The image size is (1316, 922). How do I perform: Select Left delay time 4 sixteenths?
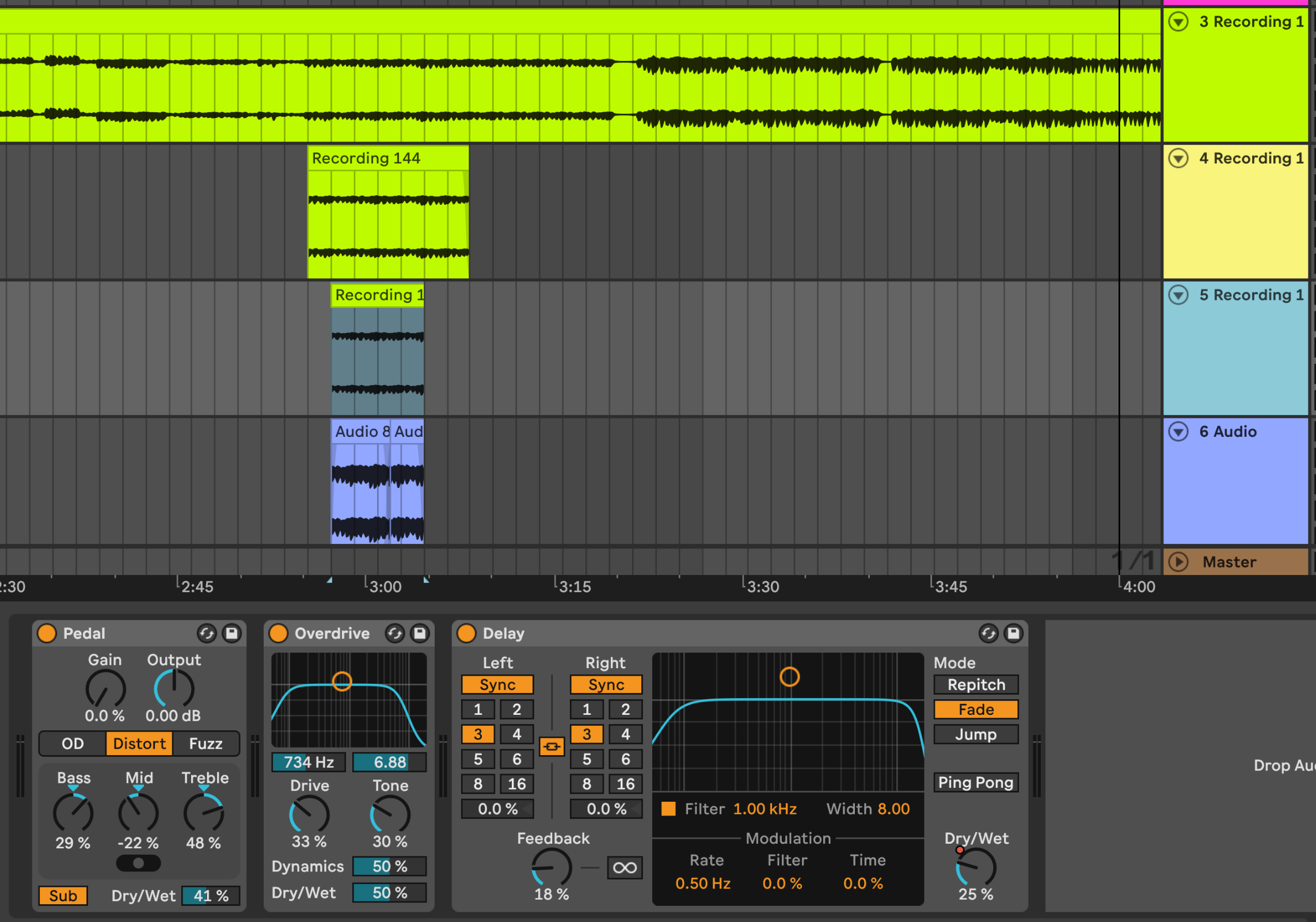(517, 734)
